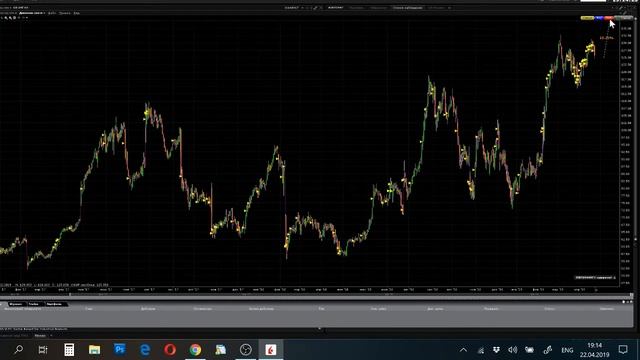Switch to Photoshop in the taskbar
The image size is (640, 360).
120,349
